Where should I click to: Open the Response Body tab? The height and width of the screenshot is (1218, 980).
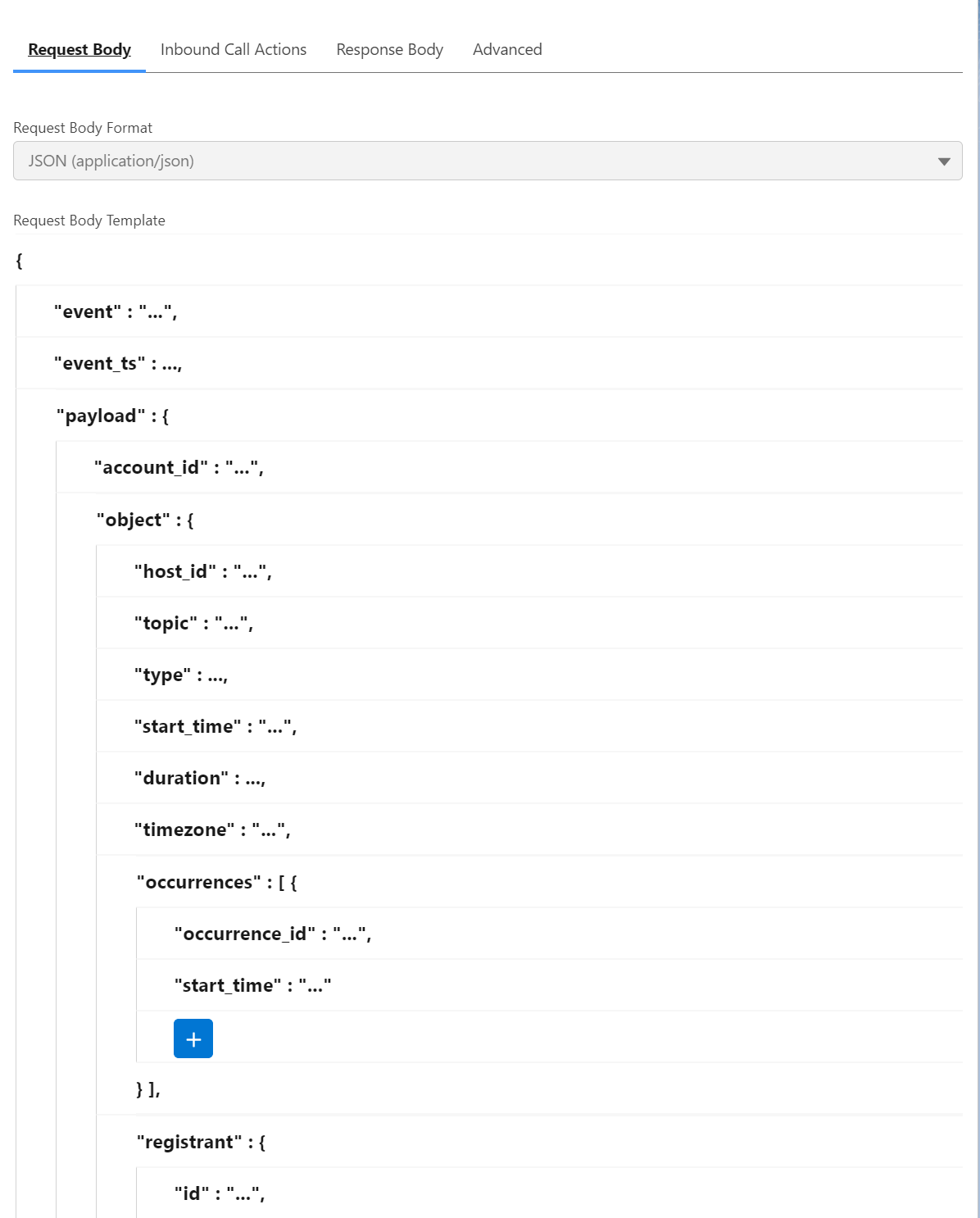[389, 49]
